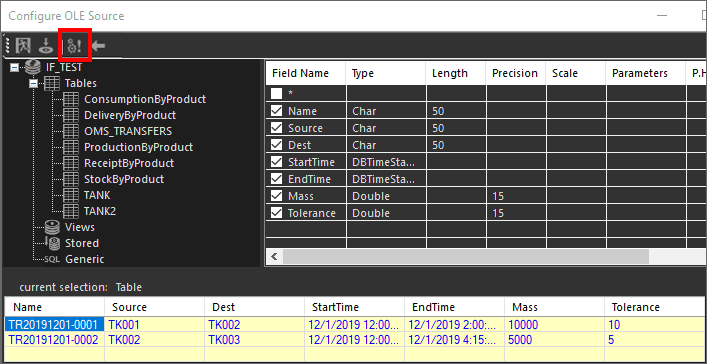Screen dimensions: 707x364
Task: Click the field grid horizontal scrollbar thumb
Action: (466, 257)
